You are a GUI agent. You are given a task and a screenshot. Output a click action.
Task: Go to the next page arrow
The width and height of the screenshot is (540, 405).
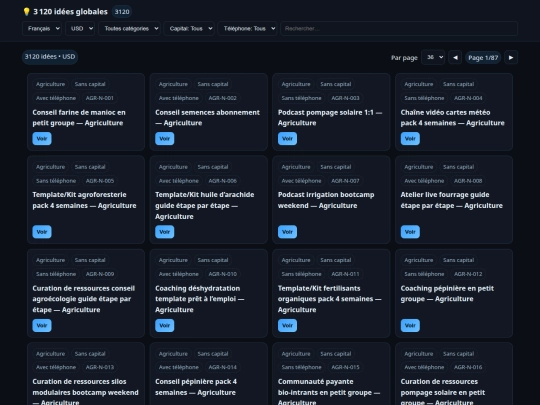pyautogui.click(x=511, y=58)
